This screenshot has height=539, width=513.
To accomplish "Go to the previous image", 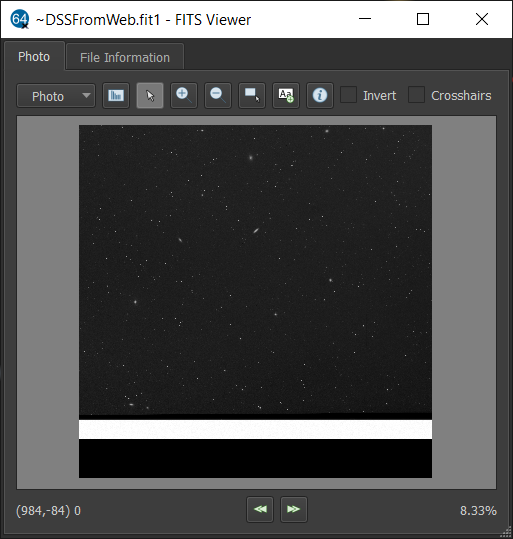I will click(x=260, y=509).
